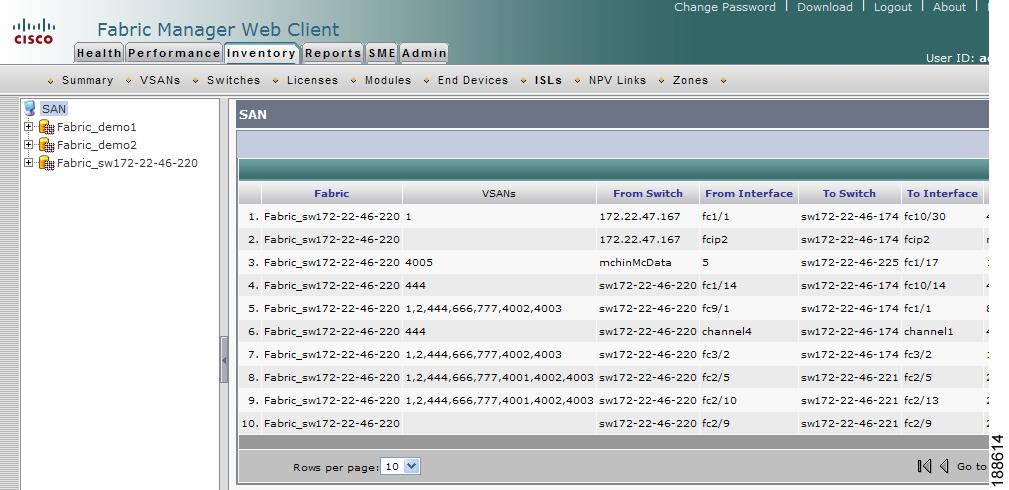This screenshot has width=1009, height=490.
Task: Click channel1 To Interface in row 6
Action: [x=929, y=332]
